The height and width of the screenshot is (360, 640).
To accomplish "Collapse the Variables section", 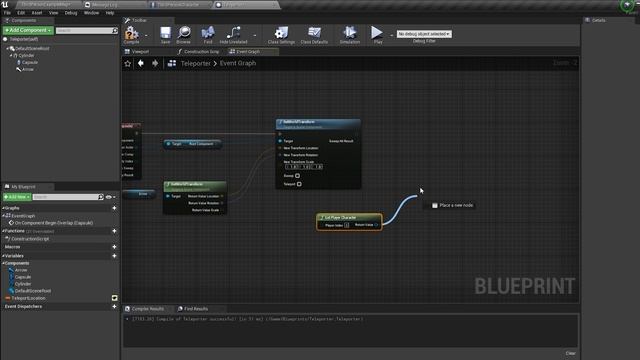I will click(3, 256).
